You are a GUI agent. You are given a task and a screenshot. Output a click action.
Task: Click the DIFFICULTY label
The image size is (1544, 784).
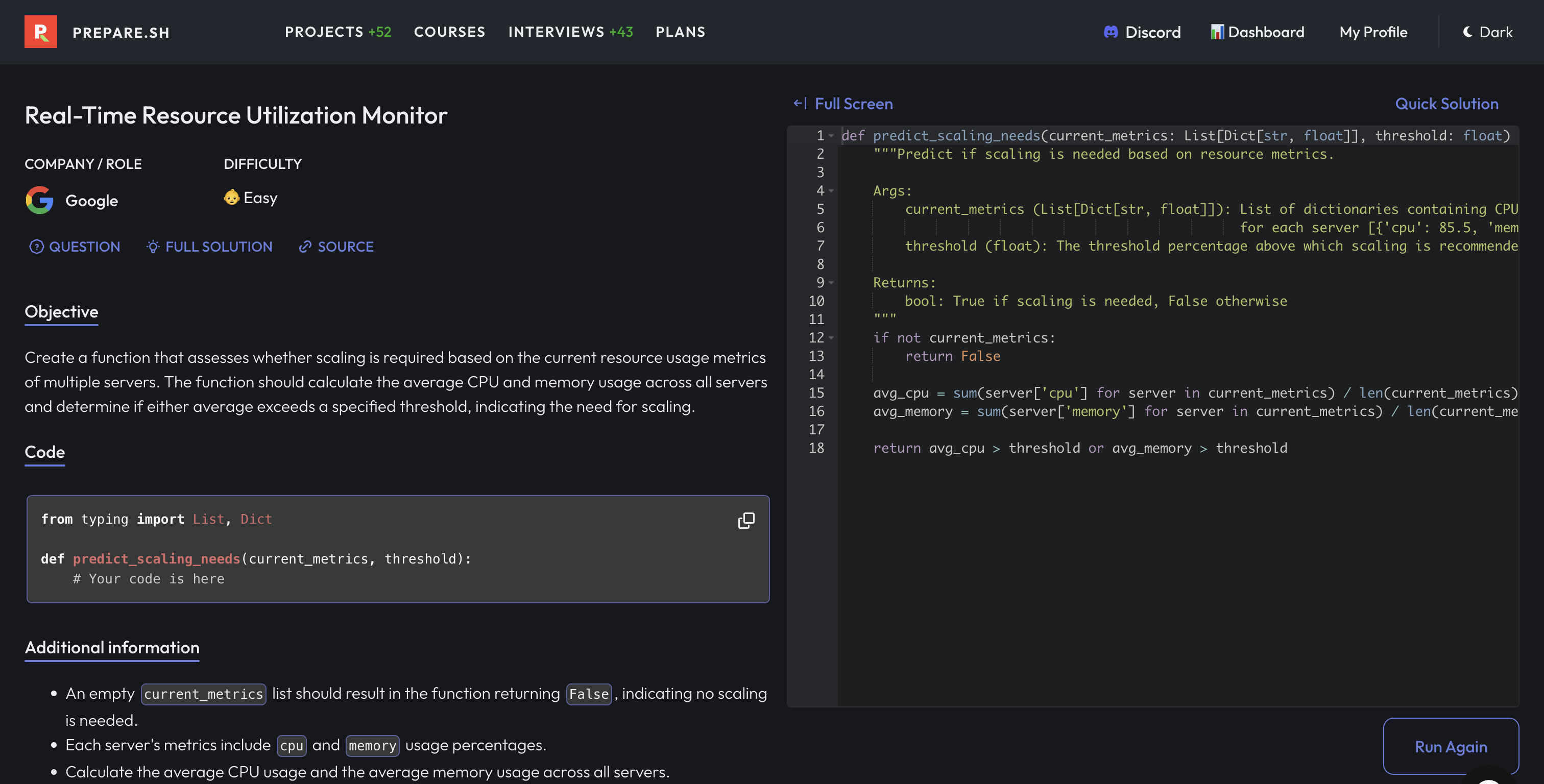tap(262, 164)
